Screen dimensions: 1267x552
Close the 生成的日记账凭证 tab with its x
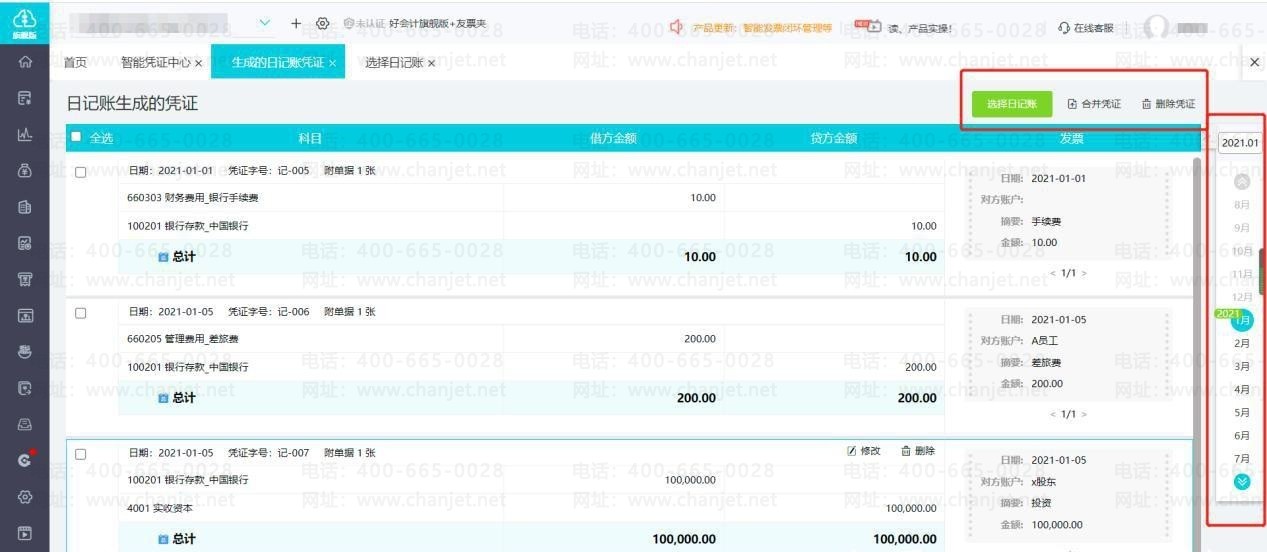pyautogui.click(x=332, y=63)
